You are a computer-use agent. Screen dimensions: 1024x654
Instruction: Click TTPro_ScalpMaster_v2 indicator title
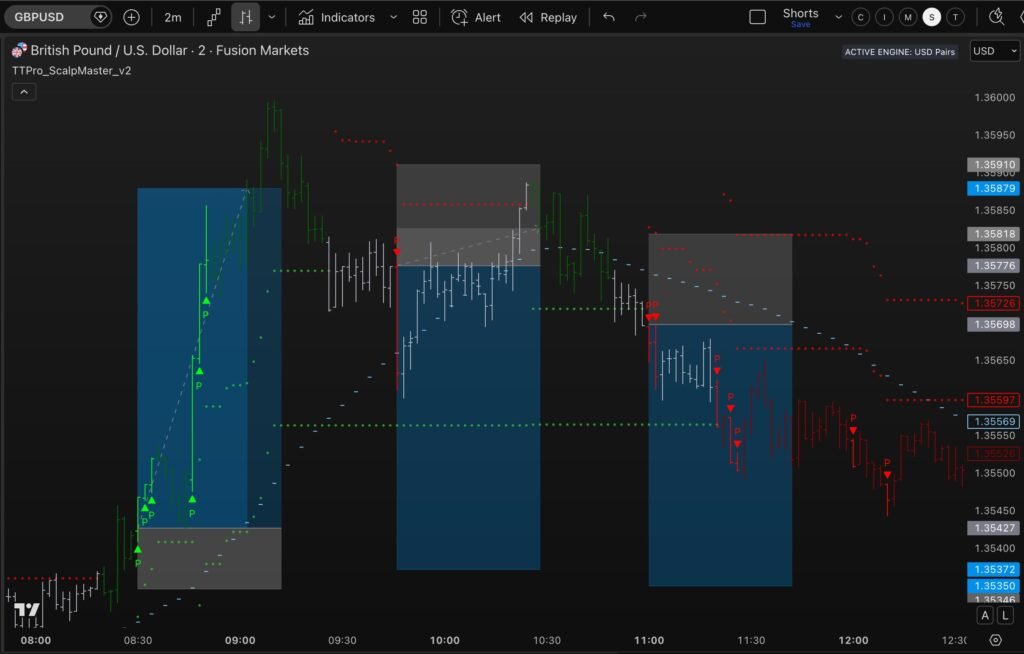tap(71, 71)
